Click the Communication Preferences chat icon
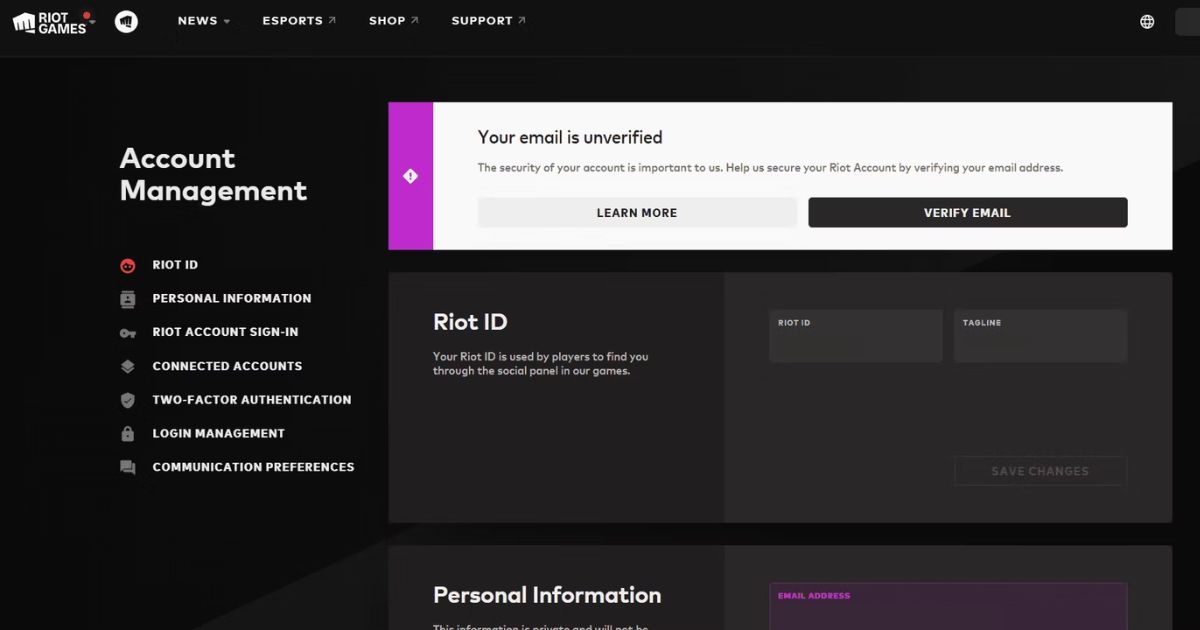 pos(127,468)
